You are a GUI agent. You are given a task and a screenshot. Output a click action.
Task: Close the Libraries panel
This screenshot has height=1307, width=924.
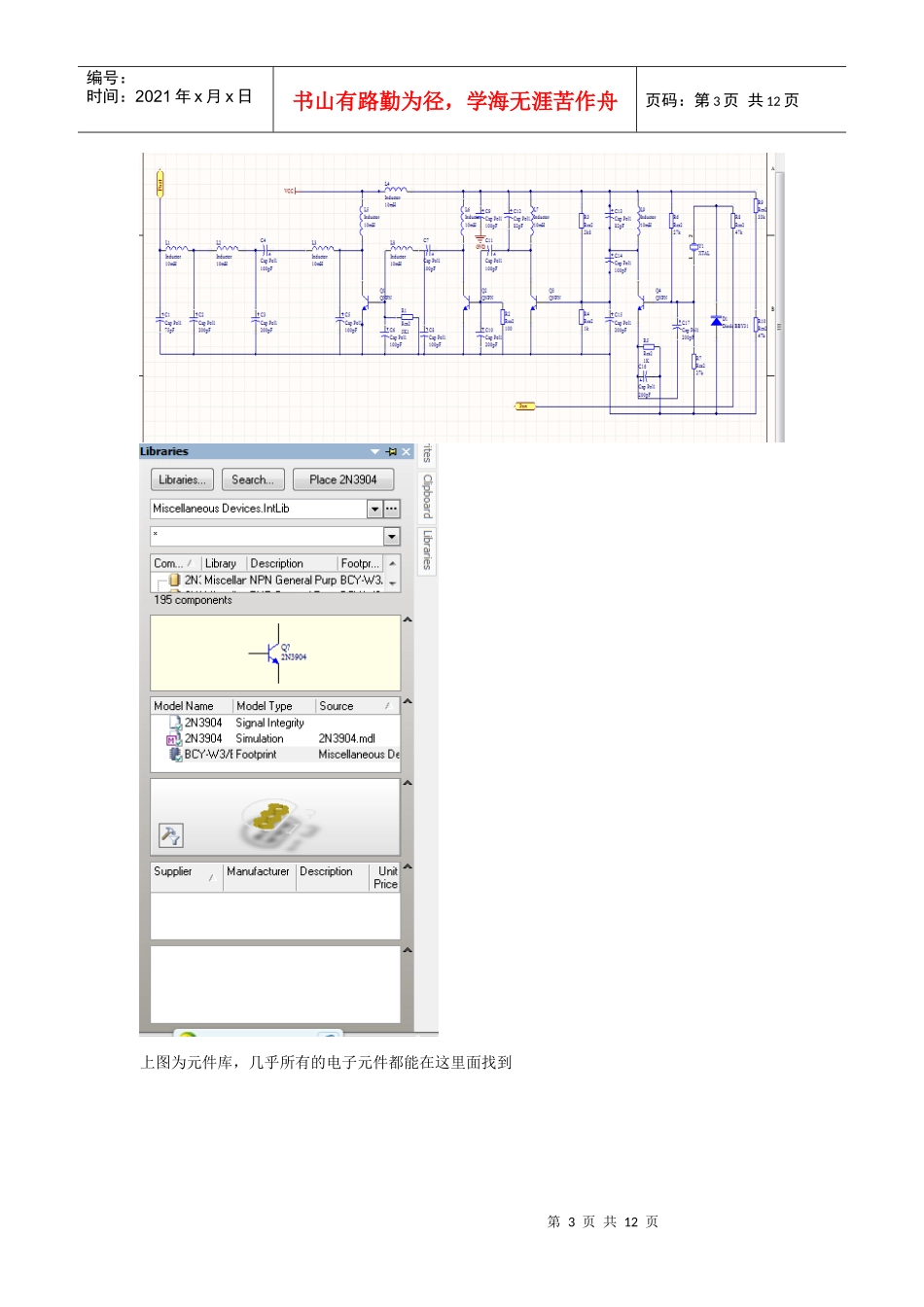[407, 451]
